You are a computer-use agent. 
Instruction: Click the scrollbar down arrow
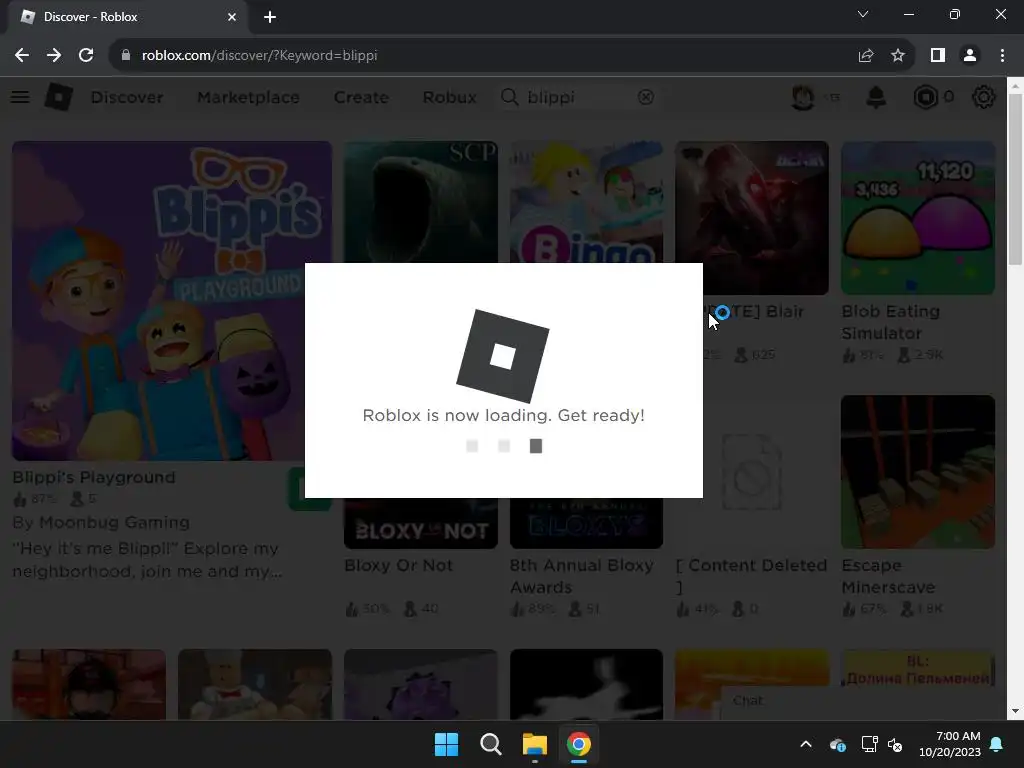pos(1015,711)
